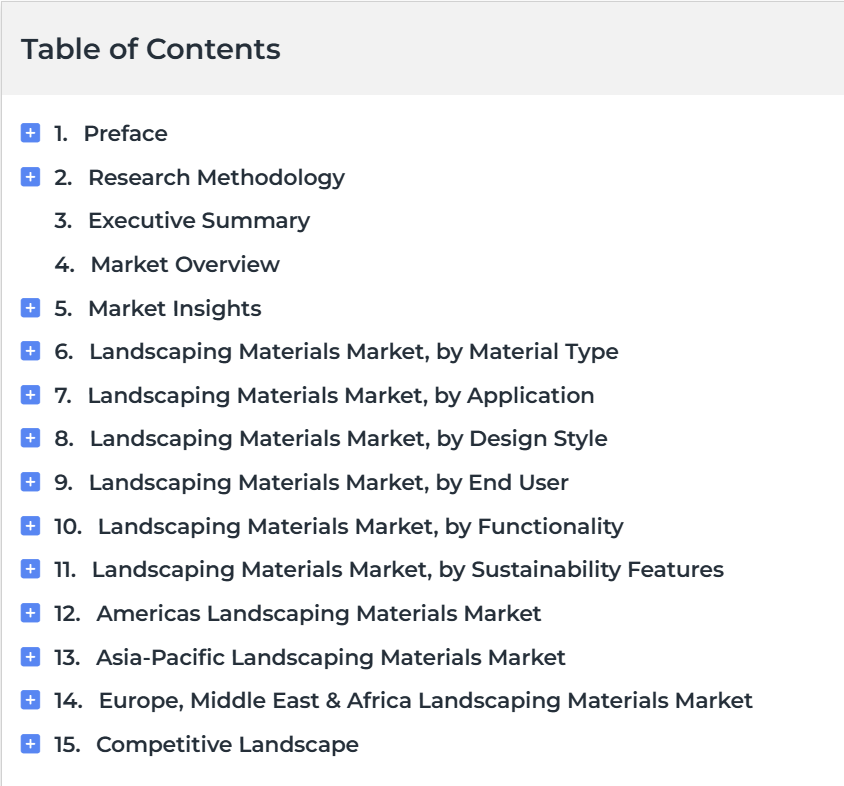Viewport: 844px width, 786px height.
Task: Expand Americas Landscaping Materials Market plus icon
Action: [30, 613]
